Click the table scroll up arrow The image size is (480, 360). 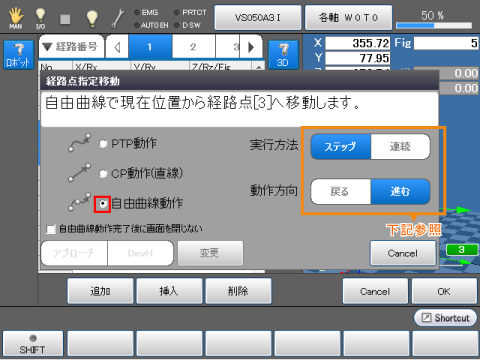pos(259,67)
